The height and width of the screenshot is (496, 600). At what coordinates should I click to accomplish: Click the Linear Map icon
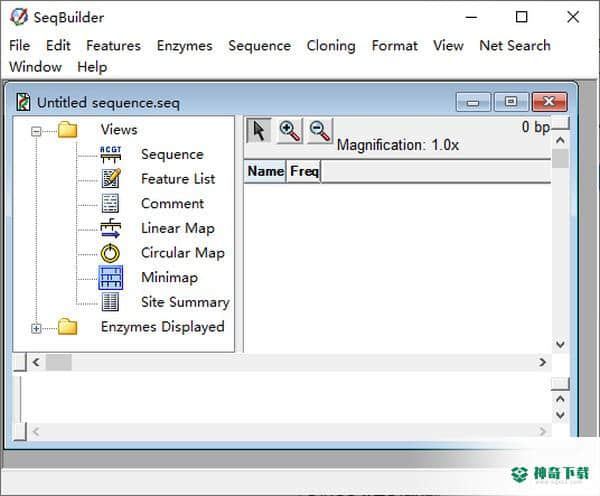coord(111,228)
